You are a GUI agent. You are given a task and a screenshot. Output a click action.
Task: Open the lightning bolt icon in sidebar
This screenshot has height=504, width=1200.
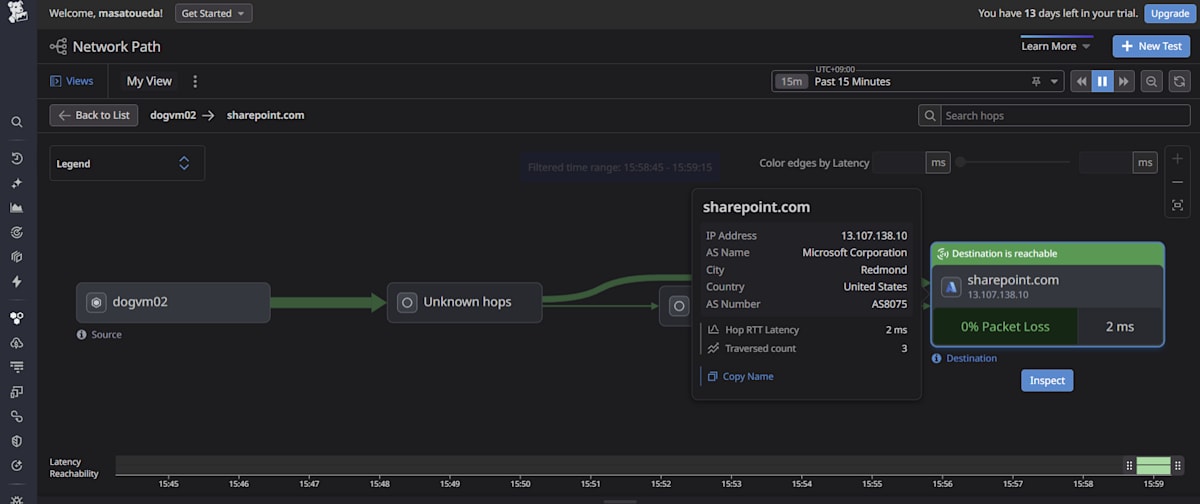pos(17,282)
